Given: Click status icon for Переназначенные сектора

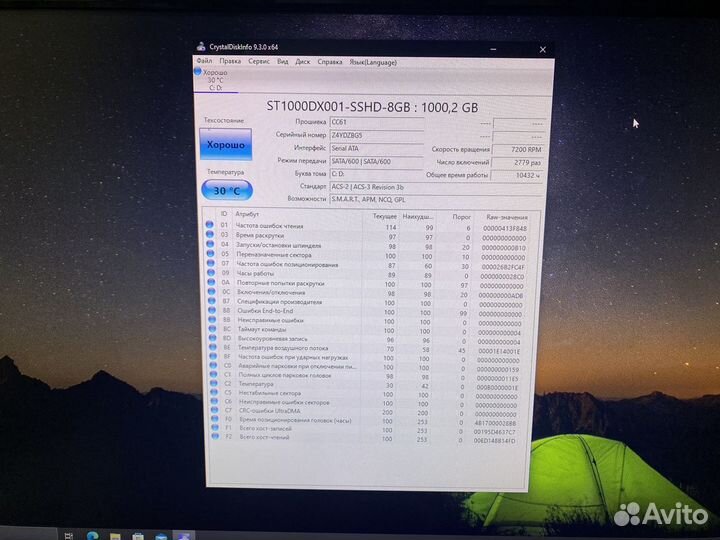Looking at the screenshot, I should click(211, 253).
